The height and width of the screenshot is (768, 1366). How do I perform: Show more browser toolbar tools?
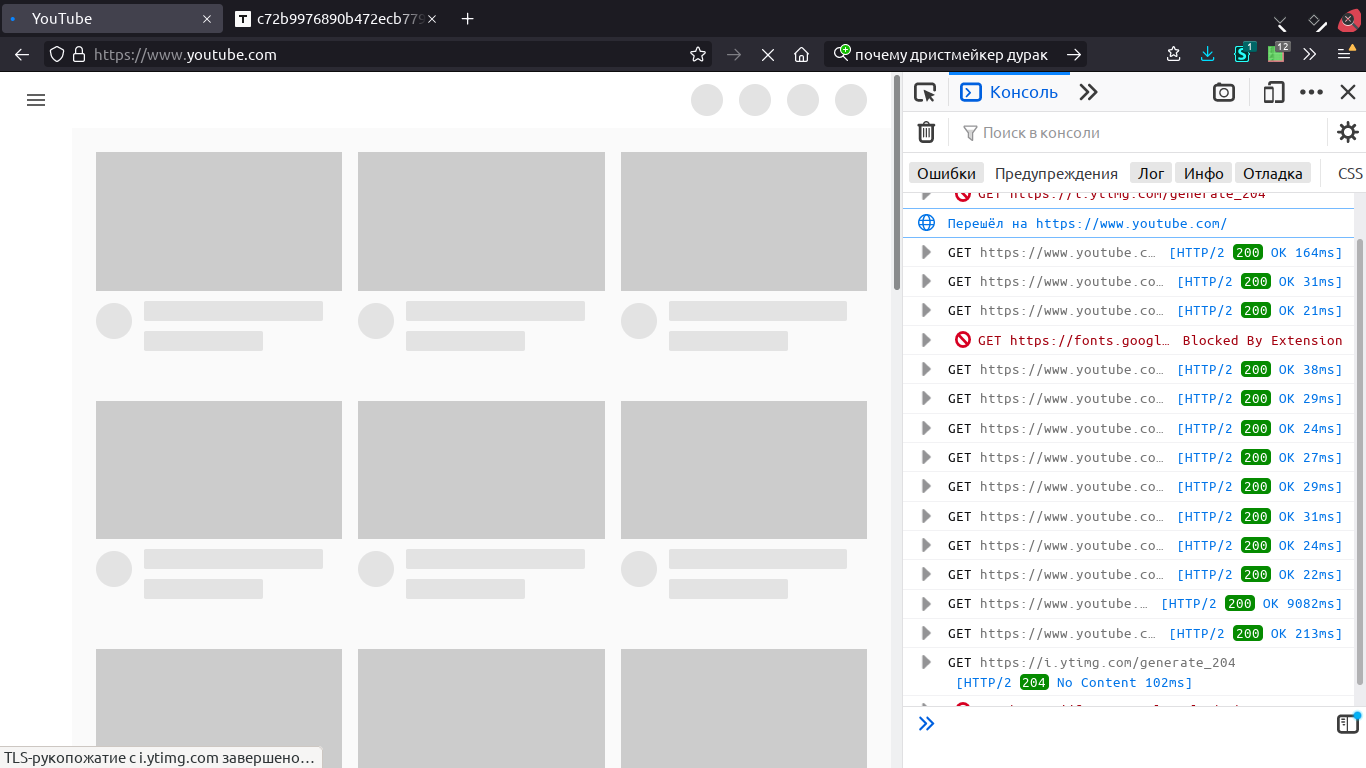click(1309, 54)
